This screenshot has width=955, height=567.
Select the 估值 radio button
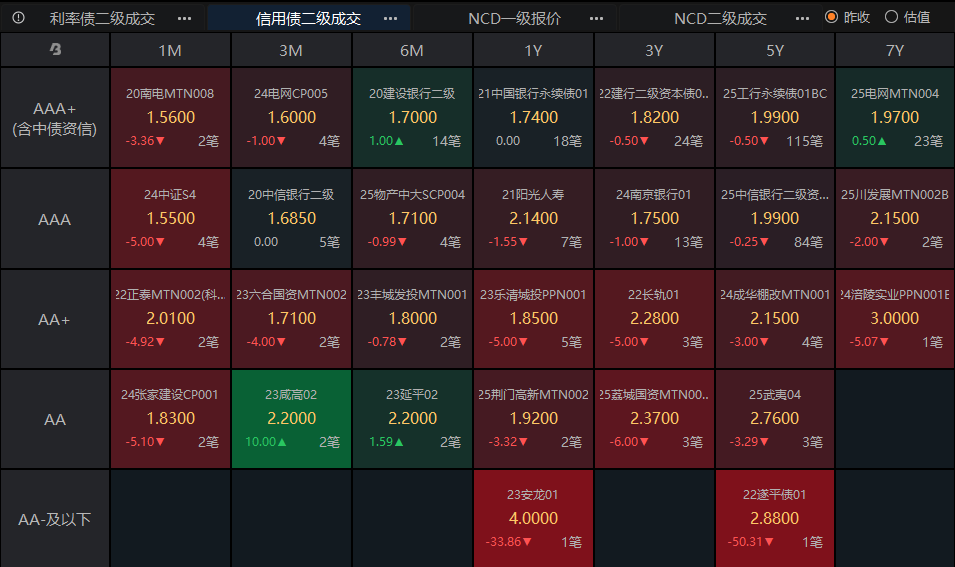click(891, 17)
